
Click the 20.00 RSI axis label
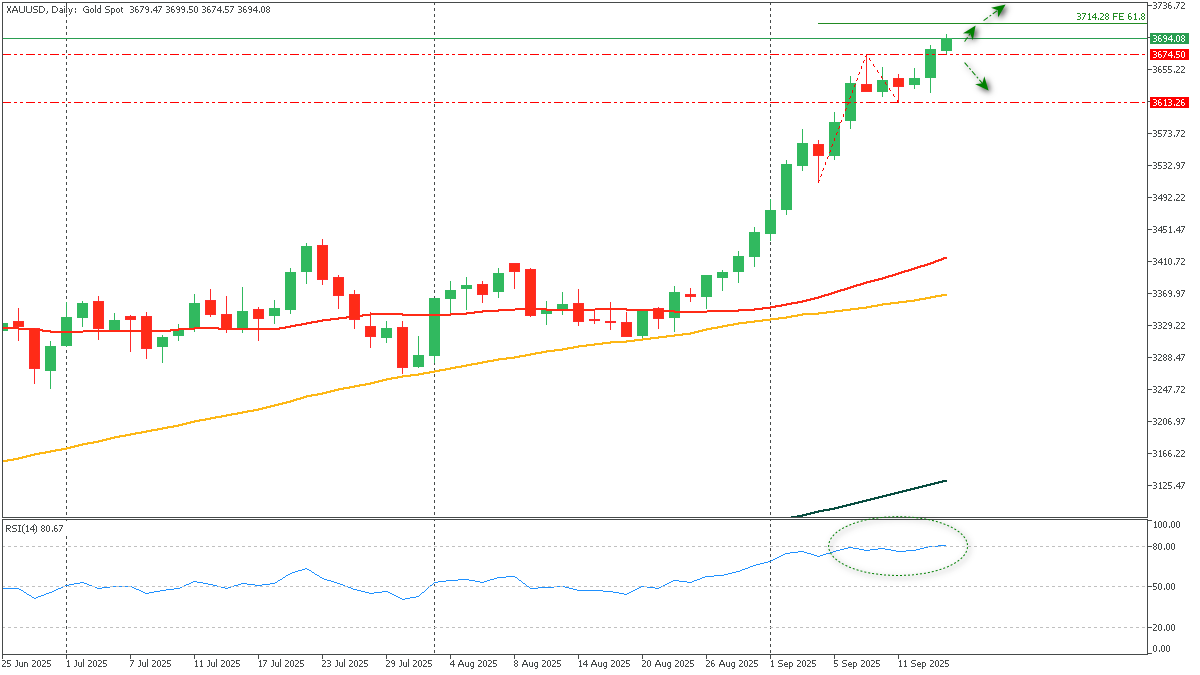tap(1164, 627)
